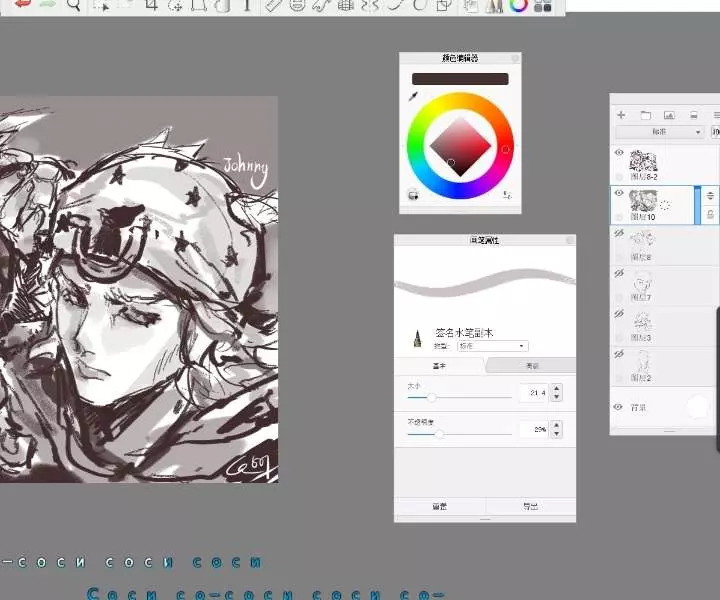Image resolution: width=720 pixels, height=600 pixels.
Task: Open the layer blend mode dropdown
Action: pos(659,132)
